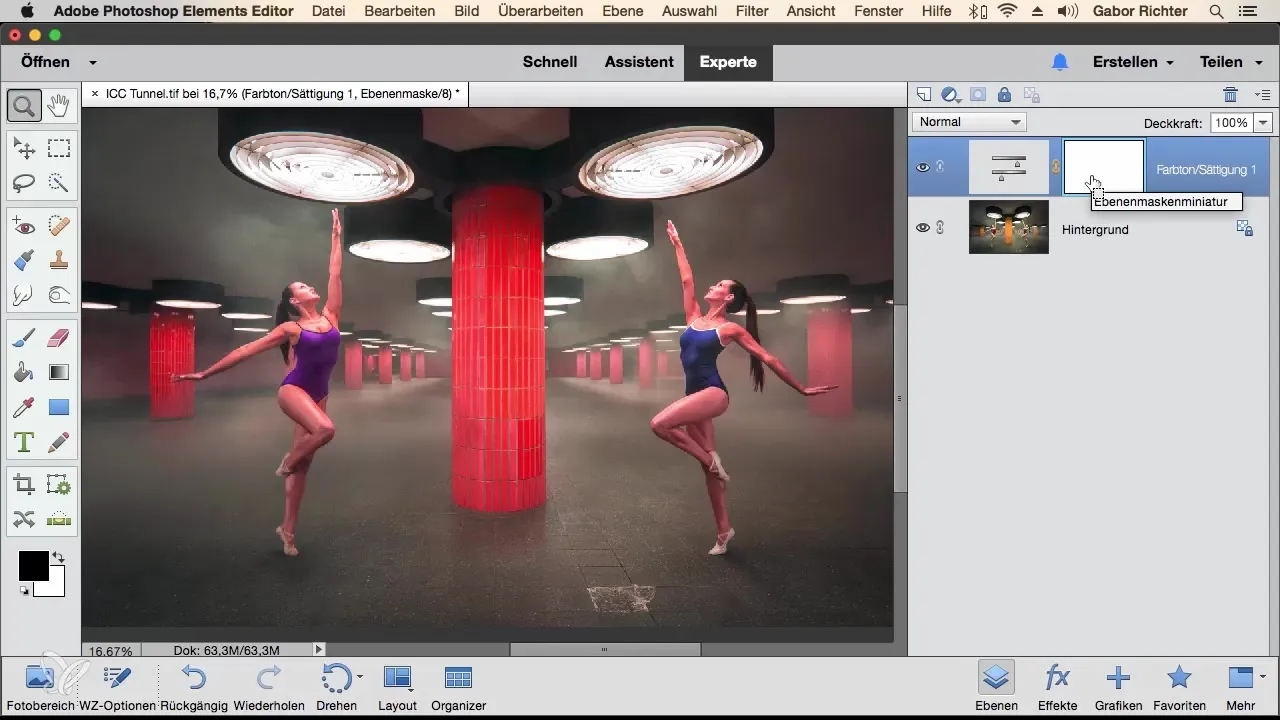Image resolution: width=1280 pixels, height=720 pixels.
Task: Click the Rückgängig undo button
Action: [195, 687]
